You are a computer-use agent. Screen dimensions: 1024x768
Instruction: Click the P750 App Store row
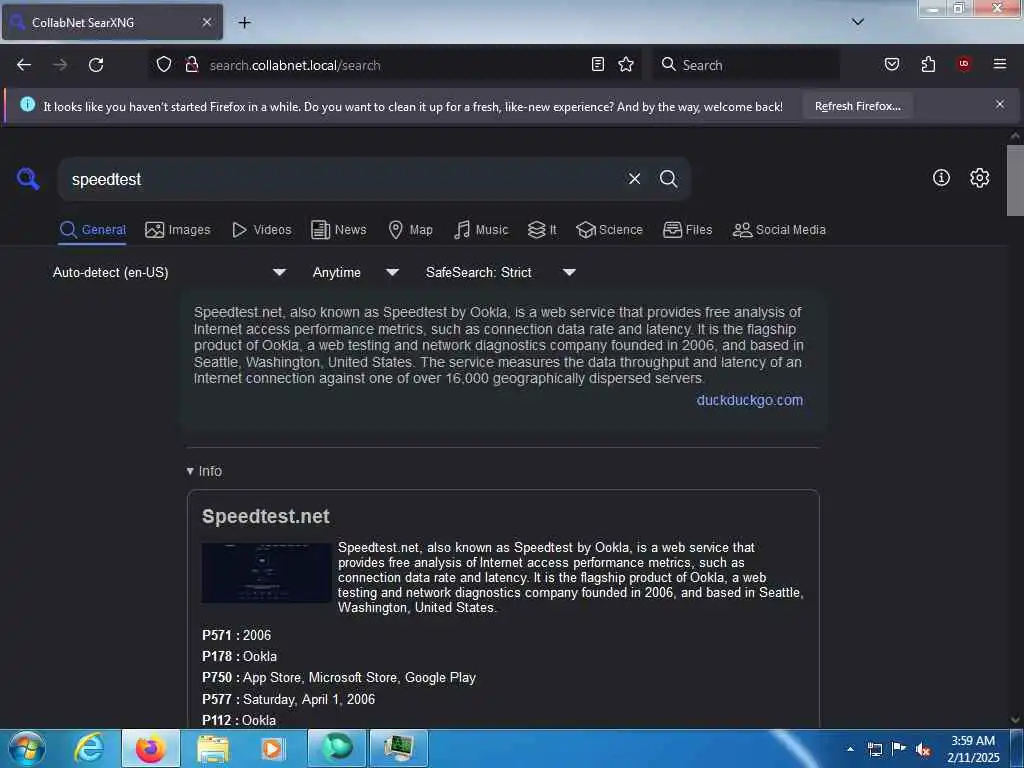[x=338, y=678]
